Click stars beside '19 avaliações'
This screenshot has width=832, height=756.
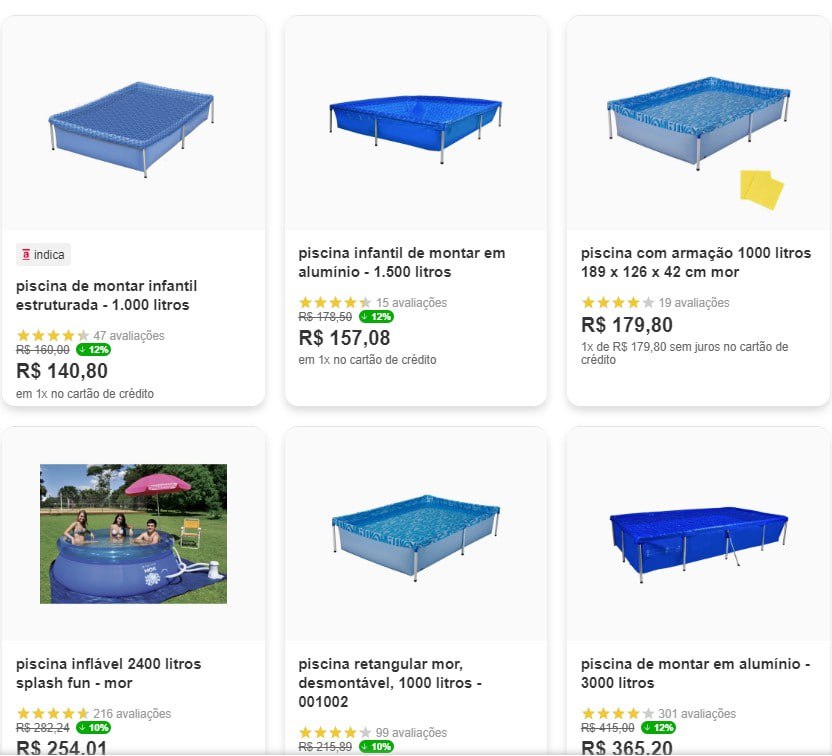[x=617, y=303]
